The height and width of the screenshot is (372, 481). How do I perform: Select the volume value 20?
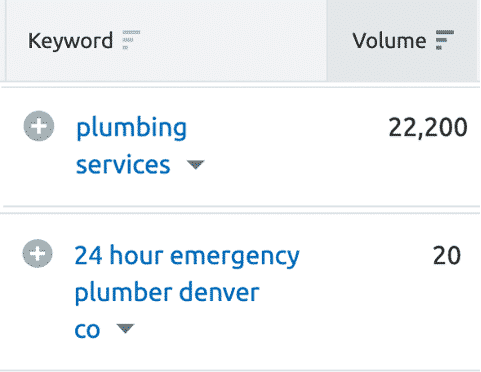[x=447, y=256]
